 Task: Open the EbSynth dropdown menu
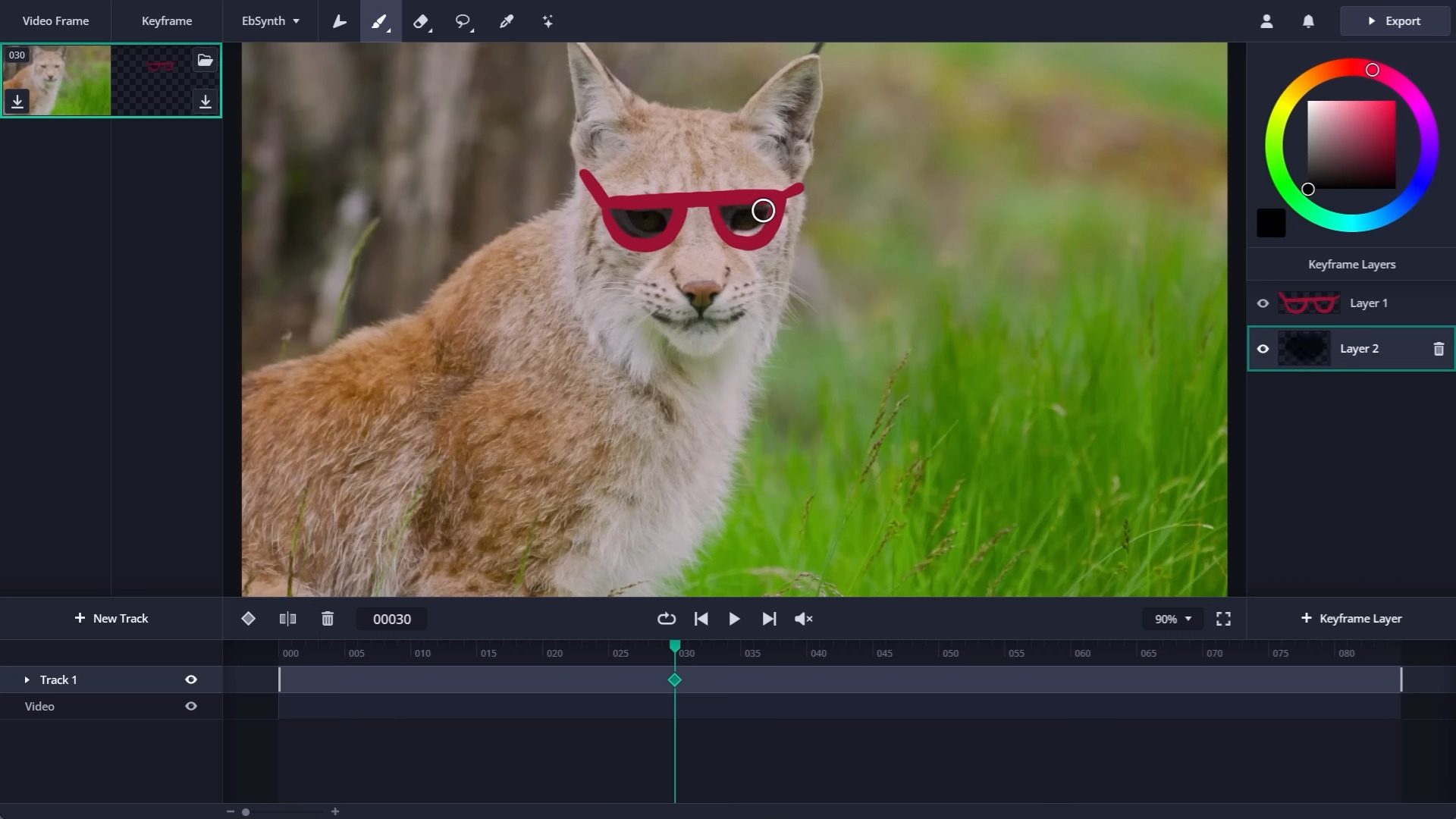point(269,20)
